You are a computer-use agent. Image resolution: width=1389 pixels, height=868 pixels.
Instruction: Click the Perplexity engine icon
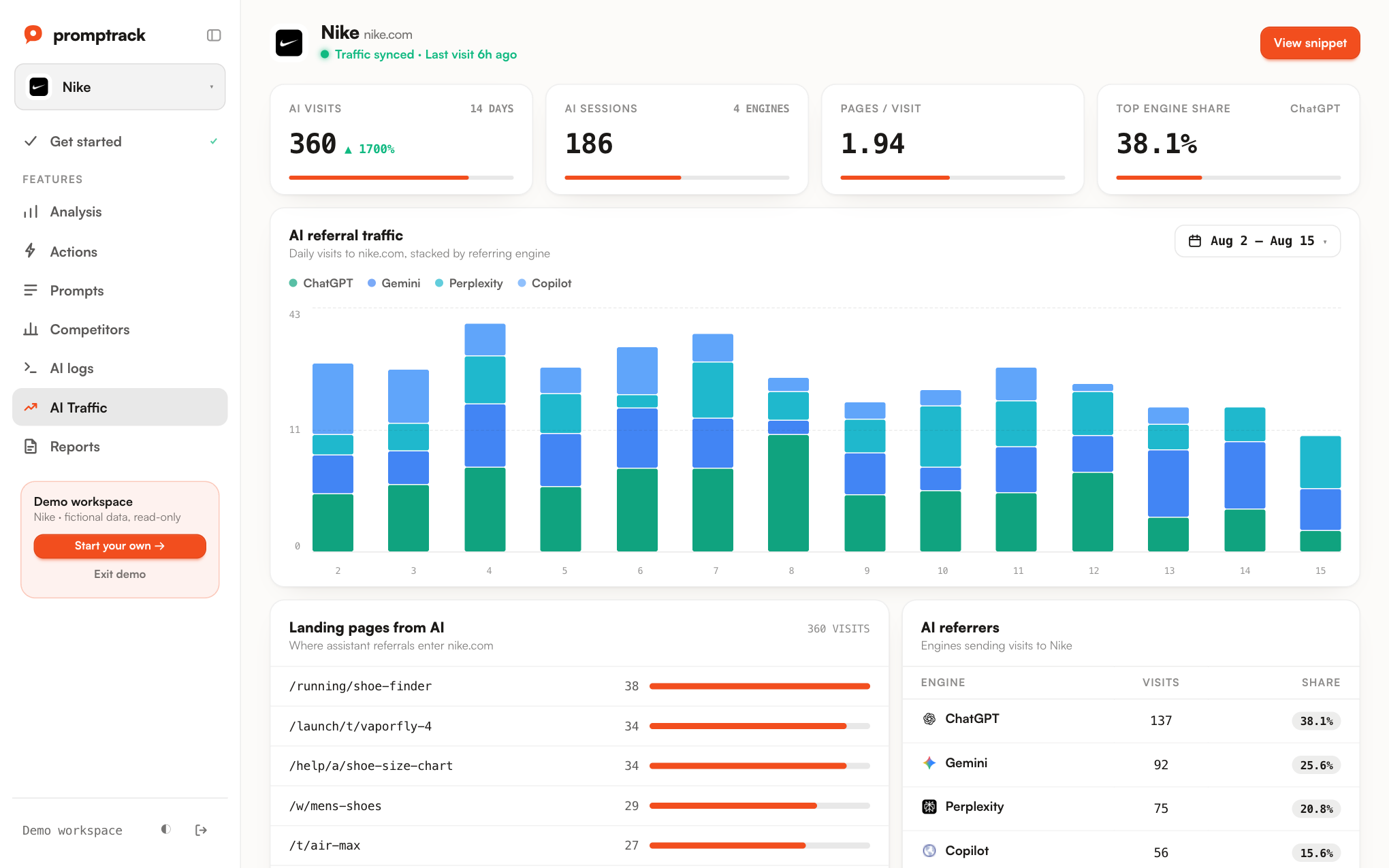pos(929,807)
